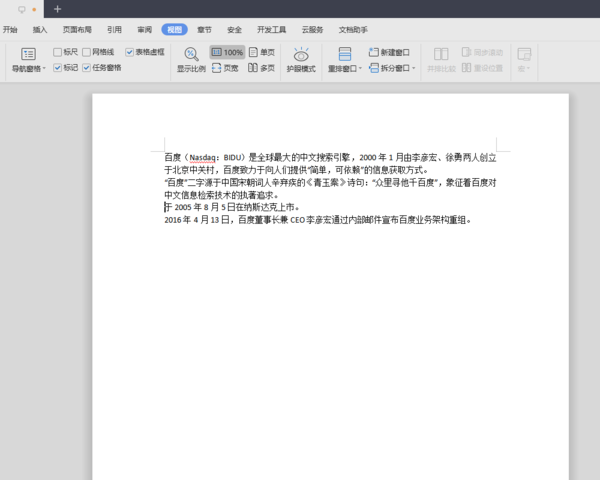The width and height of the screenshot is (600, 480).
Task: Click the text 于 2005 年 8 月 5 日在纳斯达克上市
Action: (x=232, y=207)
